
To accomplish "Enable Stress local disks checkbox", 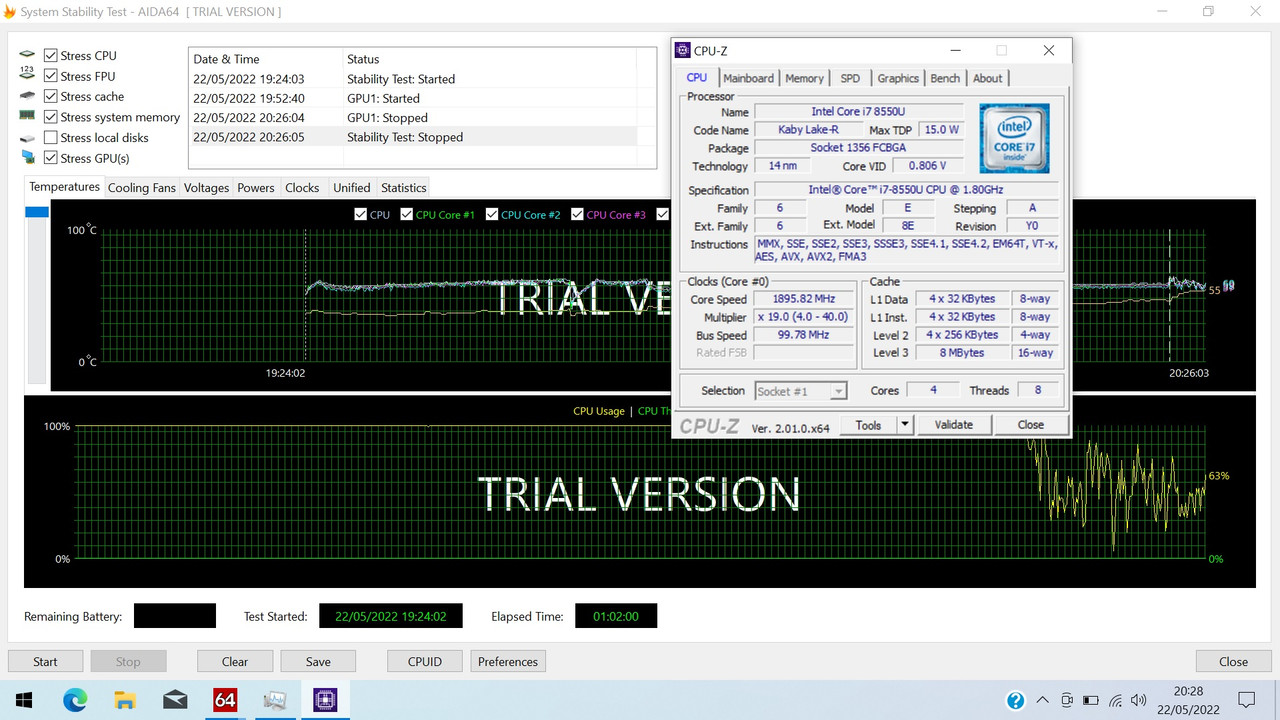I will click(50, 137).
